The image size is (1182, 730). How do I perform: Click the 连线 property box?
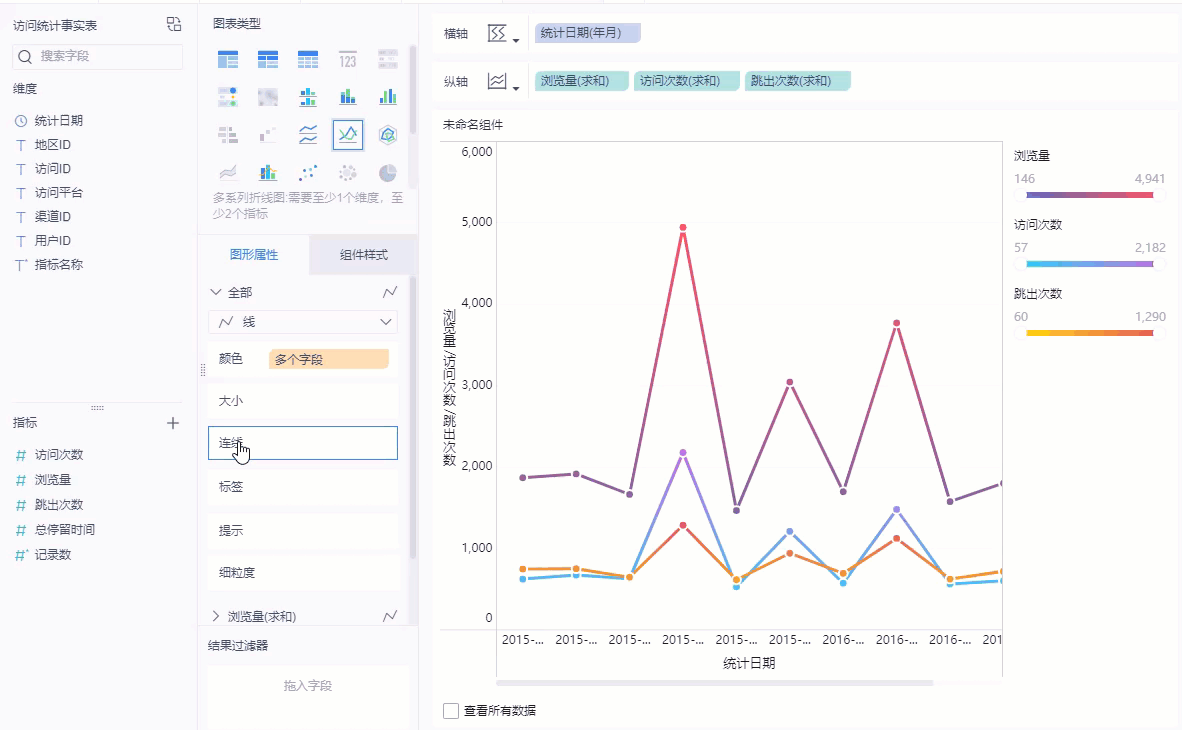pyautogui.click(x=303, y=443)
